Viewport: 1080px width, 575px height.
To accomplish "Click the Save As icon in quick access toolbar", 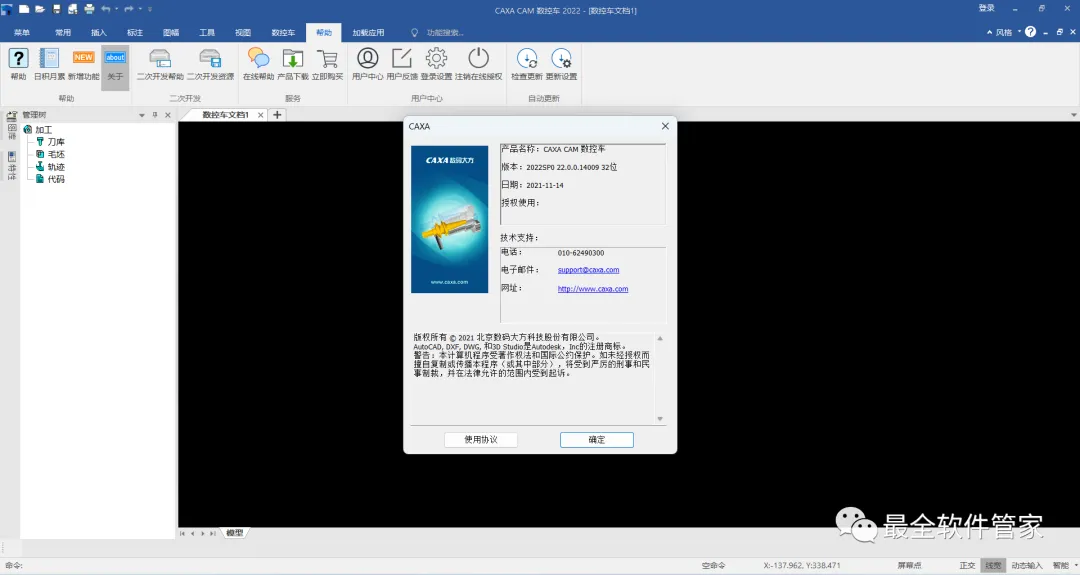I will 72,9.
